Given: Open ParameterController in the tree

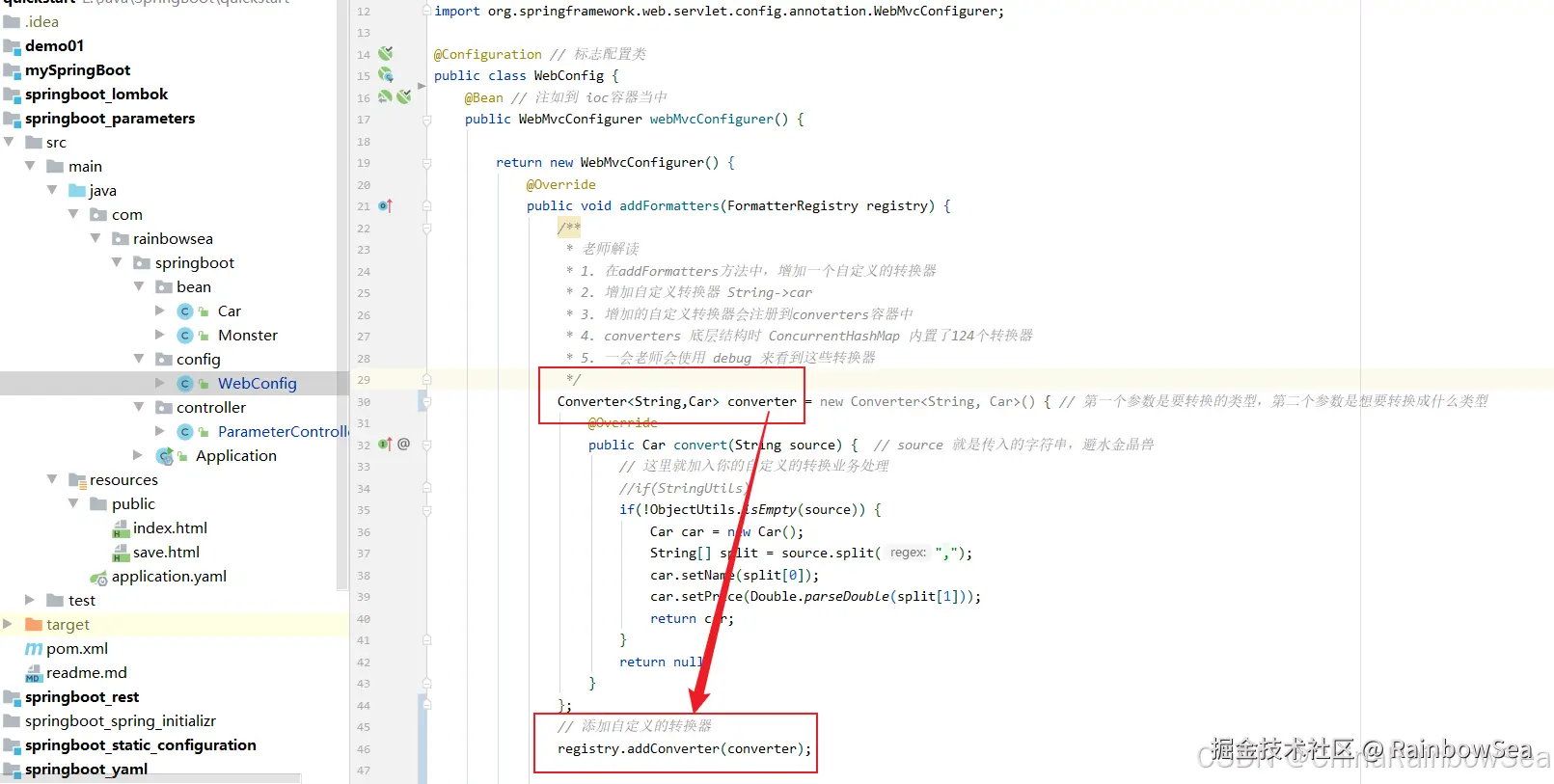Looking at the screenshot, I should click(x=283, y=431).
